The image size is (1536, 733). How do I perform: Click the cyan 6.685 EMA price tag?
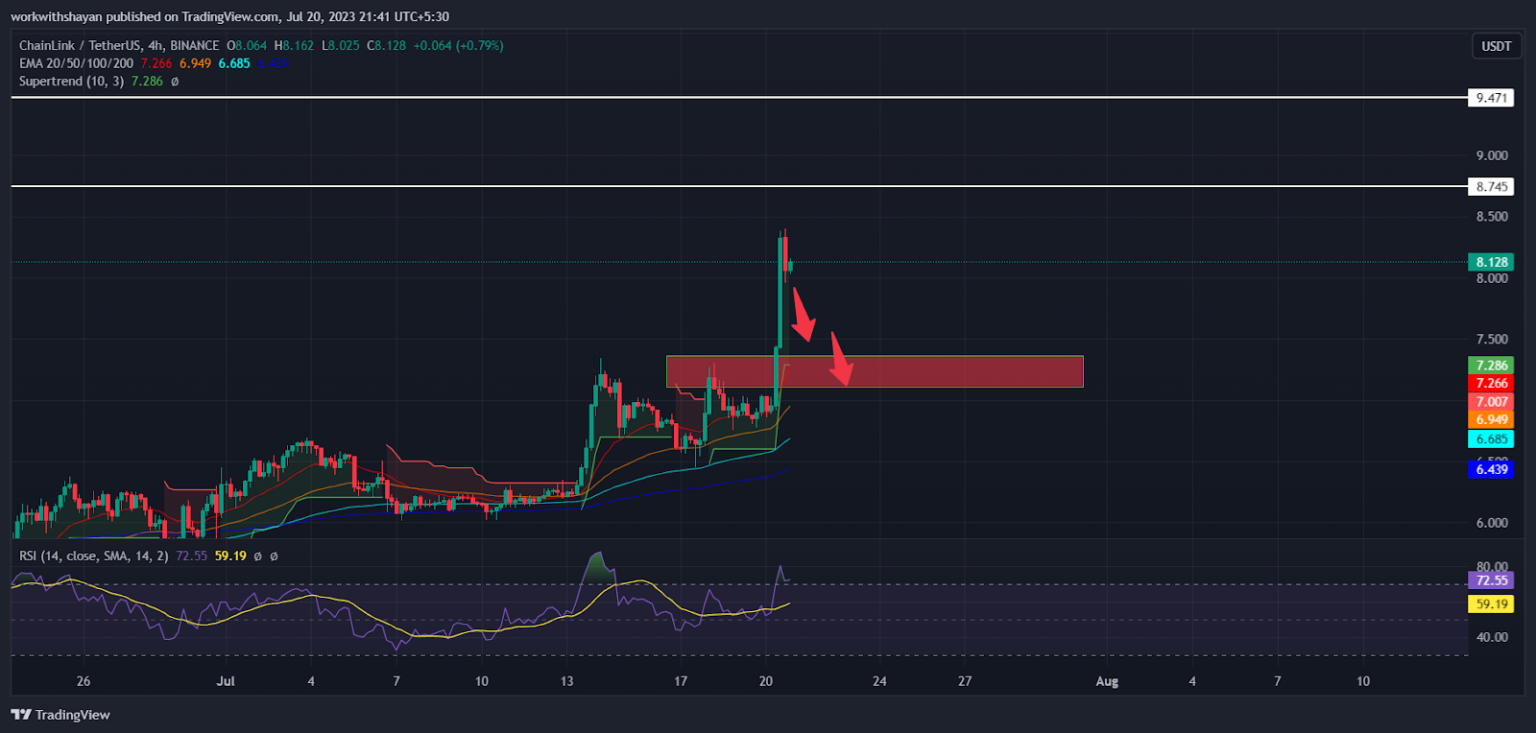coord(1490,439)
